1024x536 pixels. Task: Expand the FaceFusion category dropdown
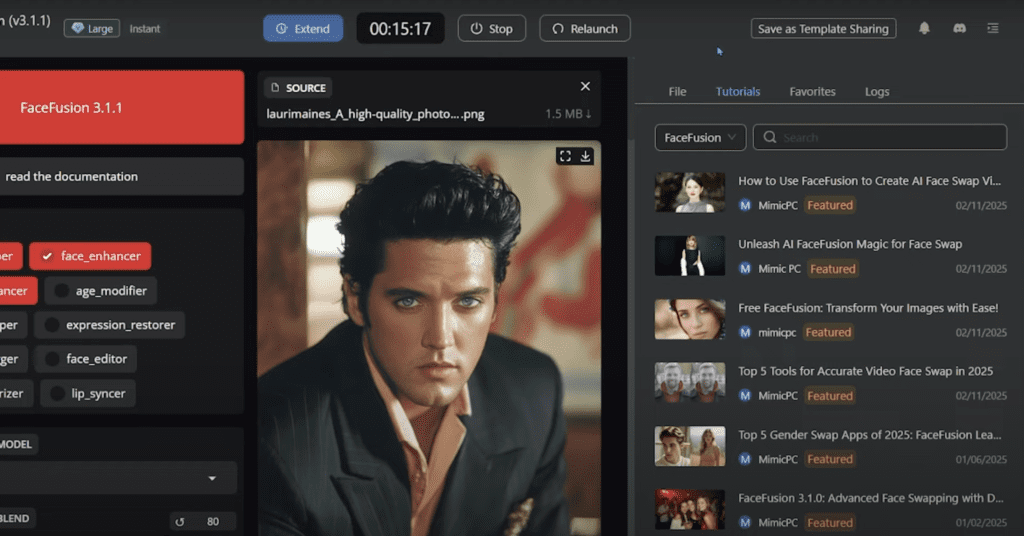(700, 138)
